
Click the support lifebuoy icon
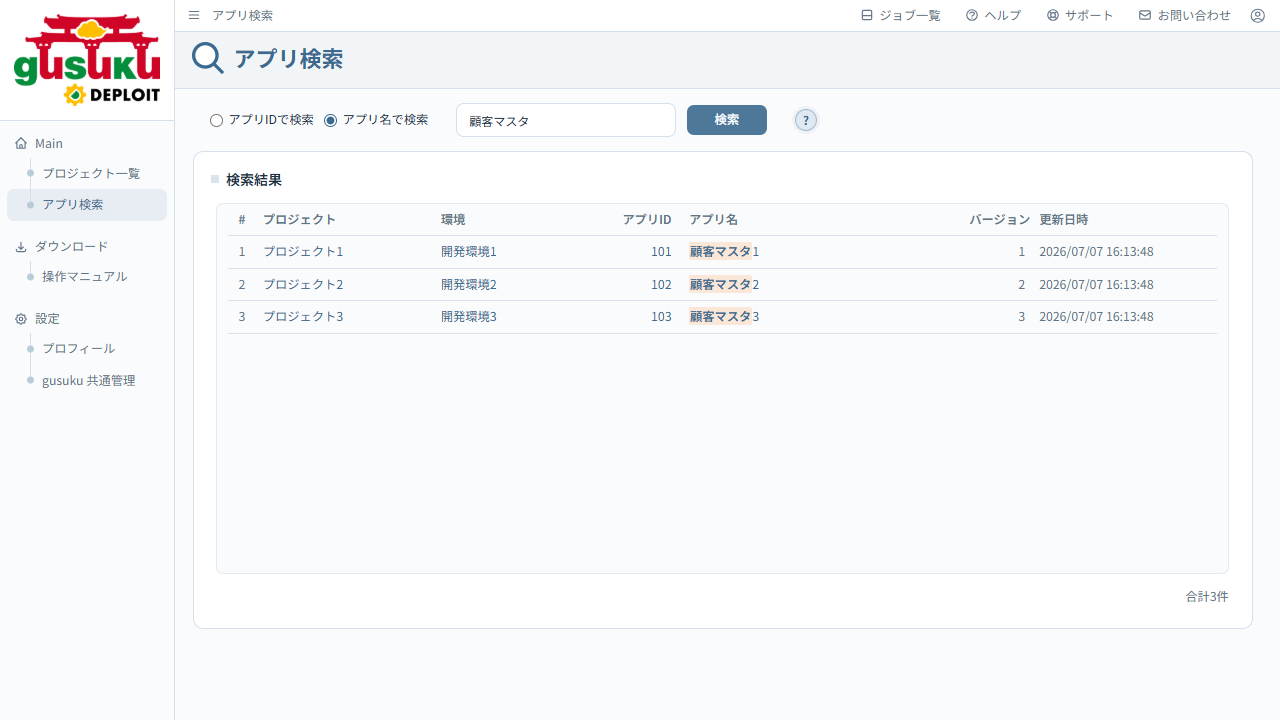pos(1052,15)
